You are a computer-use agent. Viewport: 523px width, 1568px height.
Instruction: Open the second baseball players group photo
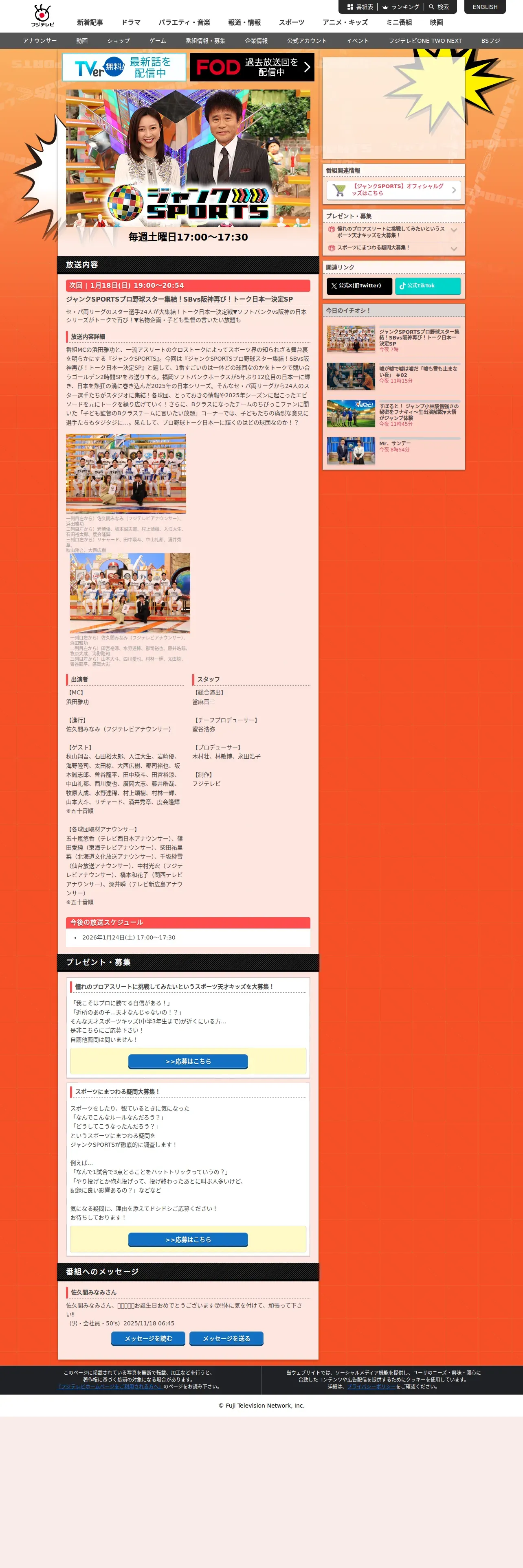tap(130, 593)
